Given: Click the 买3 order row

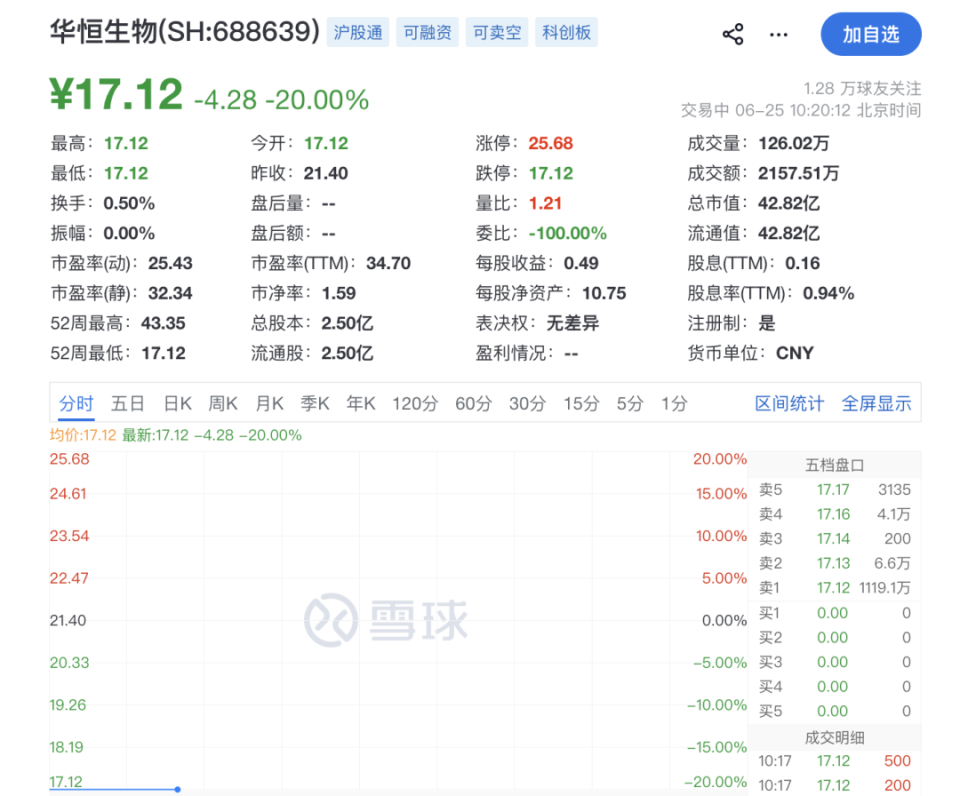Looking at the screenshot, I should (834, 662).
